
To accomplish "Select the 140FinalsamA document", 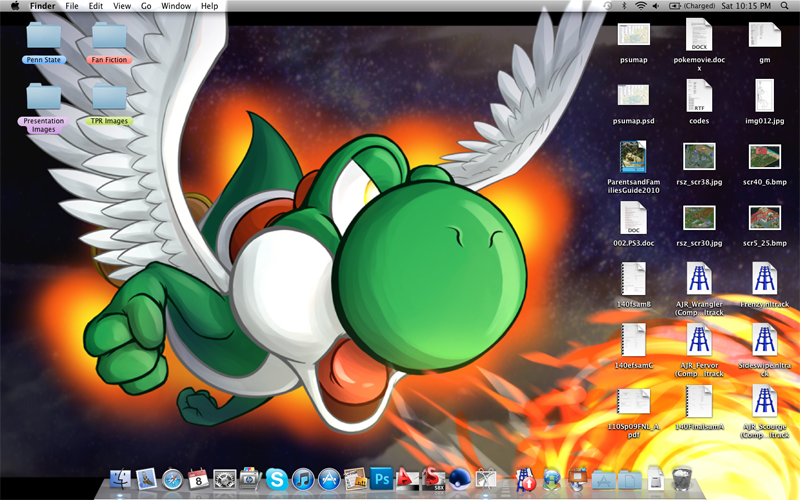I will [699, 408].
